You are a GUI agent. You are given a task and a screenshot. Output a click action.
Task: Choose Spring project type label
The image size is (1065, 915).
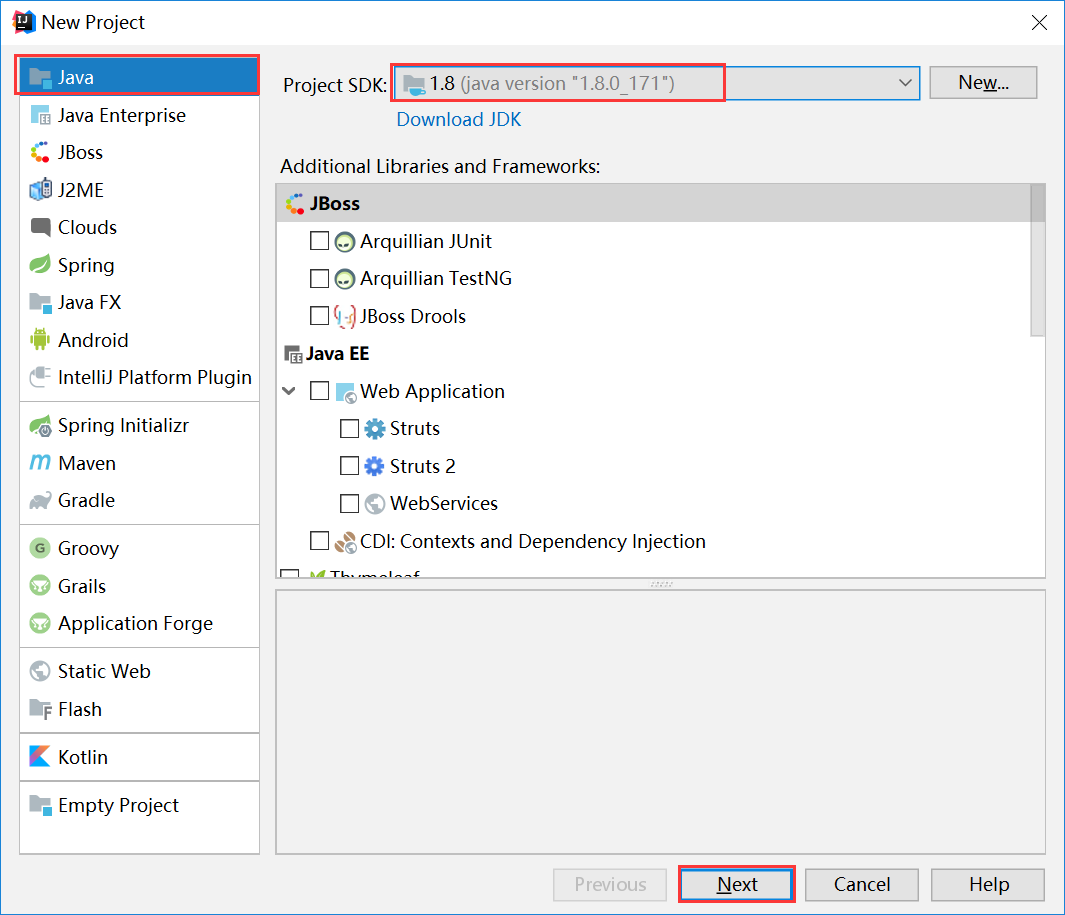tap(86, 265)
